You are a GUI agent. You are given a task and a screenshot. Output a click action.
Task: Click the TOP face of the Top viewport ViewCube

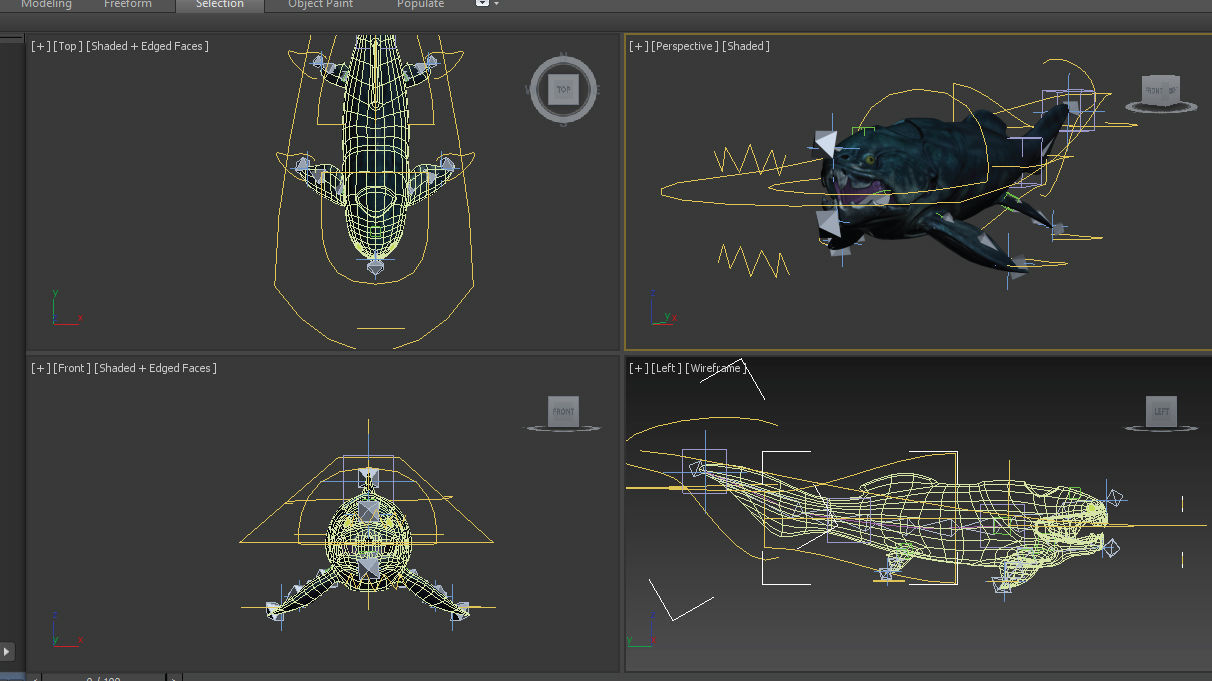(x=564, y=90)
